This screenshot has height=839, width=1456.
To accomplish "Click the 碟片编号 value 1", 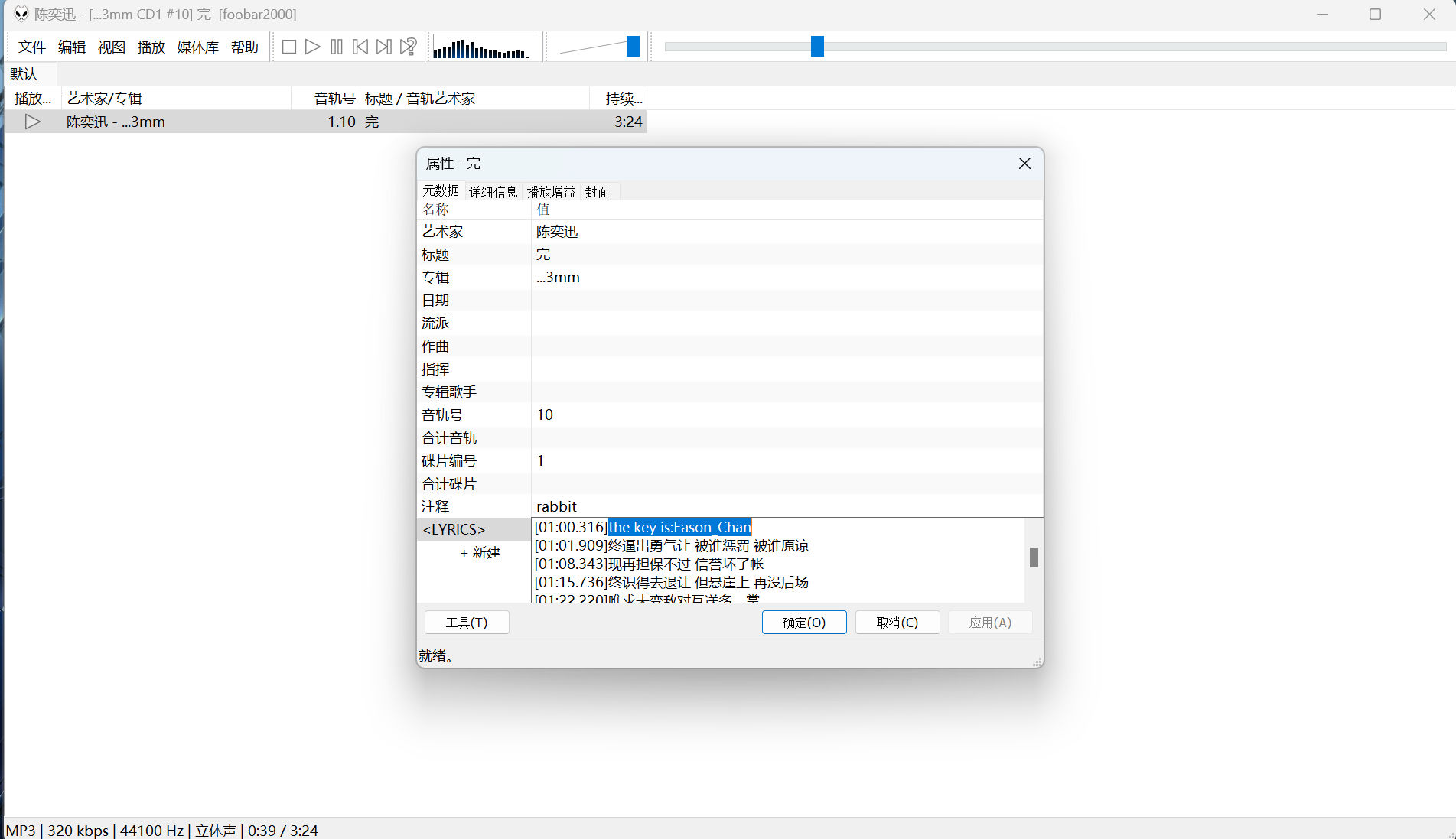I will pyautogui.click(x=540, y=461).
